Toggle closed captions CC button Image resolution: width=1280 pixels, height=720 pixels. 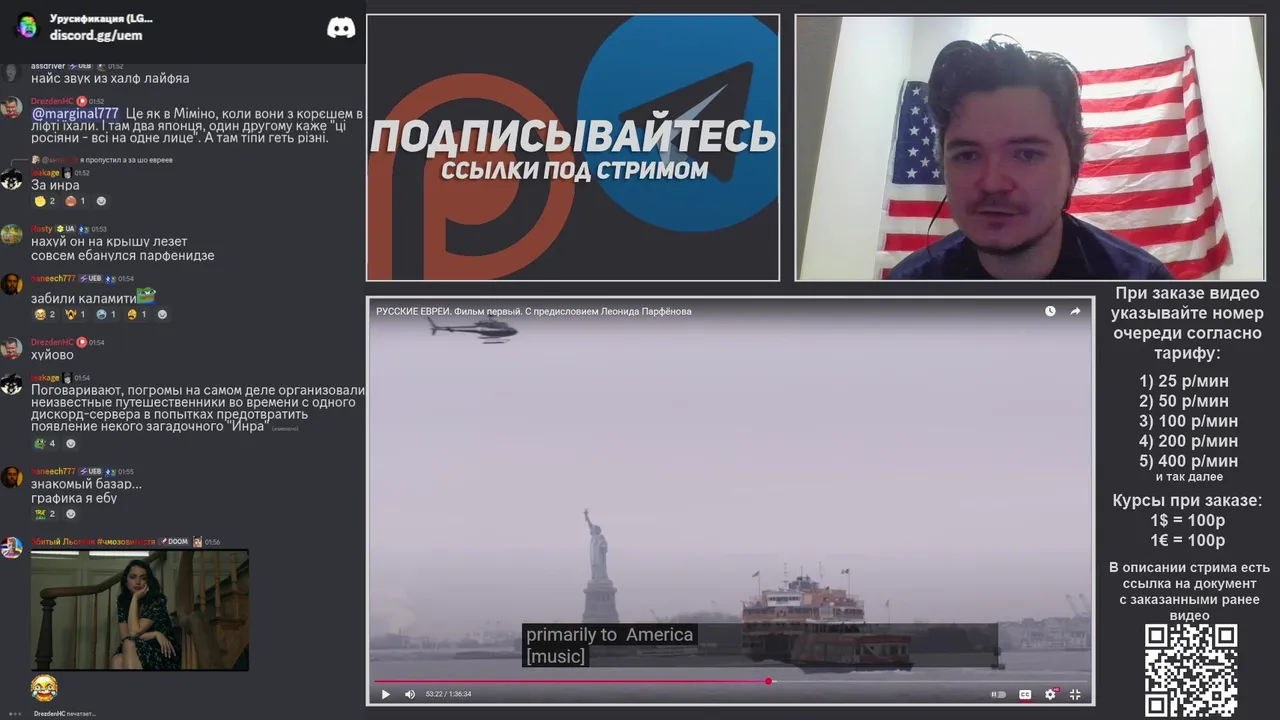(1025, 694)
